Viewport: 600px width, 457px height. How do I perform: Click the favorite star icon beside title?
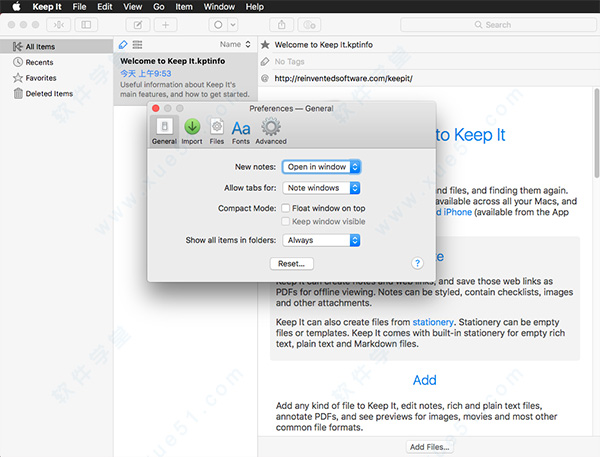tap(265, 45)
